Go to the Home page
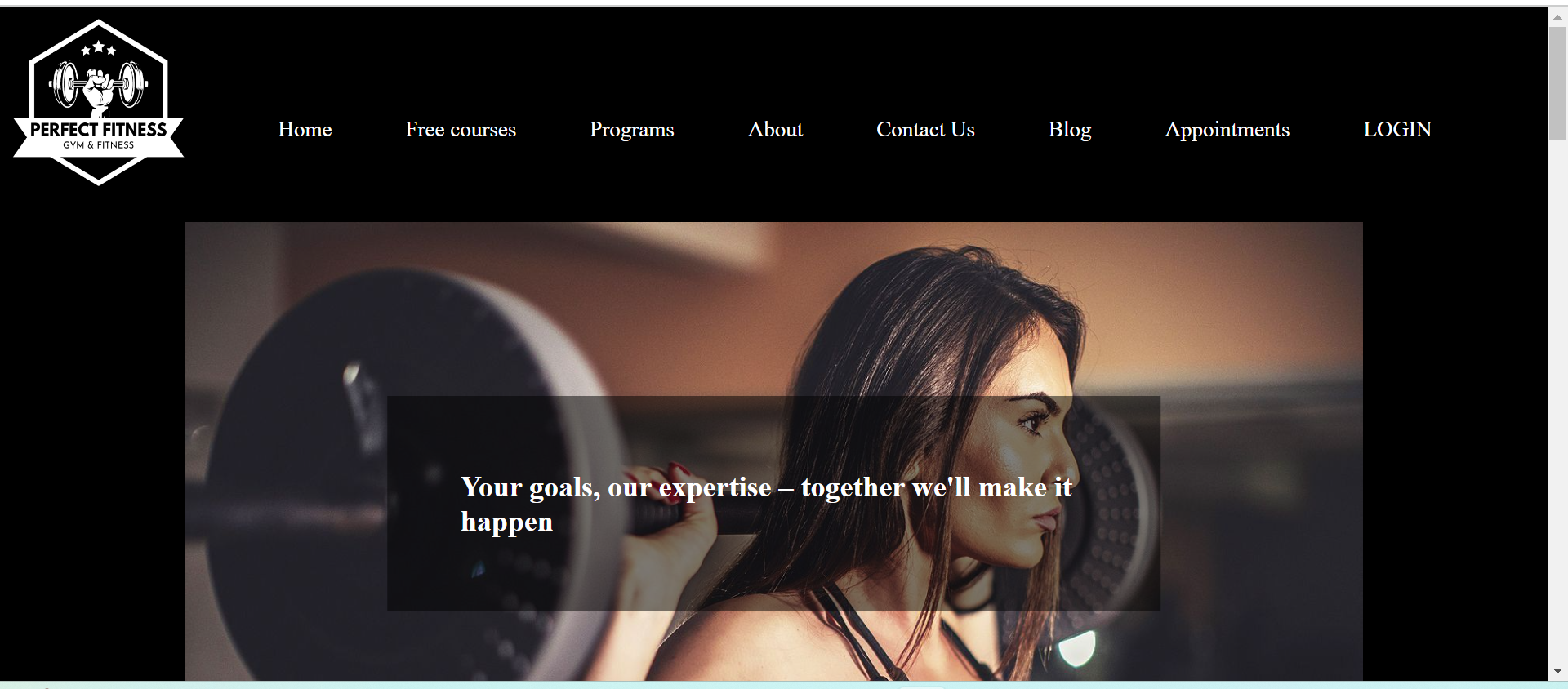Screen dimensions: 1568x689 (x=305, y=129)
